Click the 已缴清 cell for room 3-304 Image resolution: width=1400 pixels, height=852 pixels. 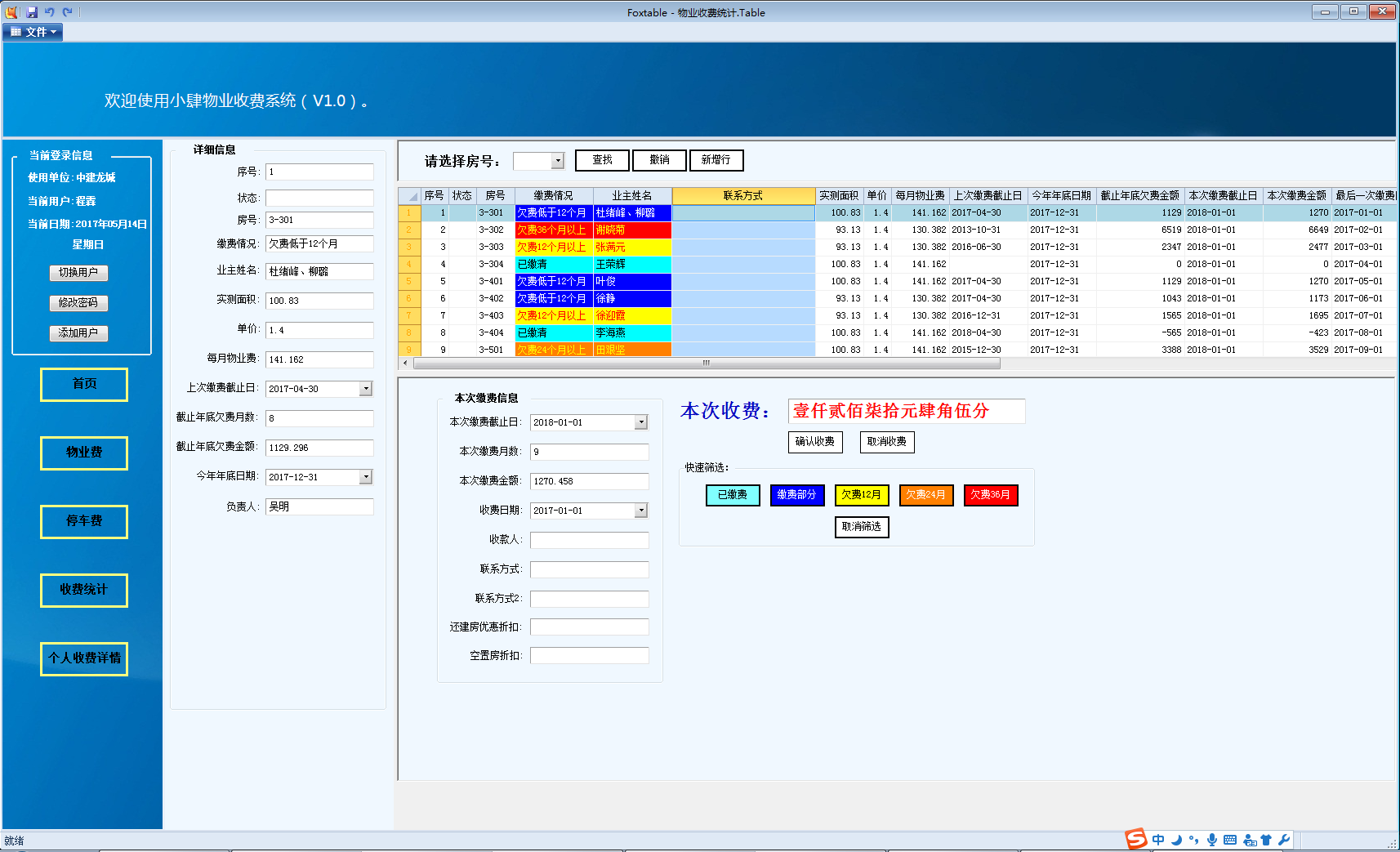[x=554, y=265]
